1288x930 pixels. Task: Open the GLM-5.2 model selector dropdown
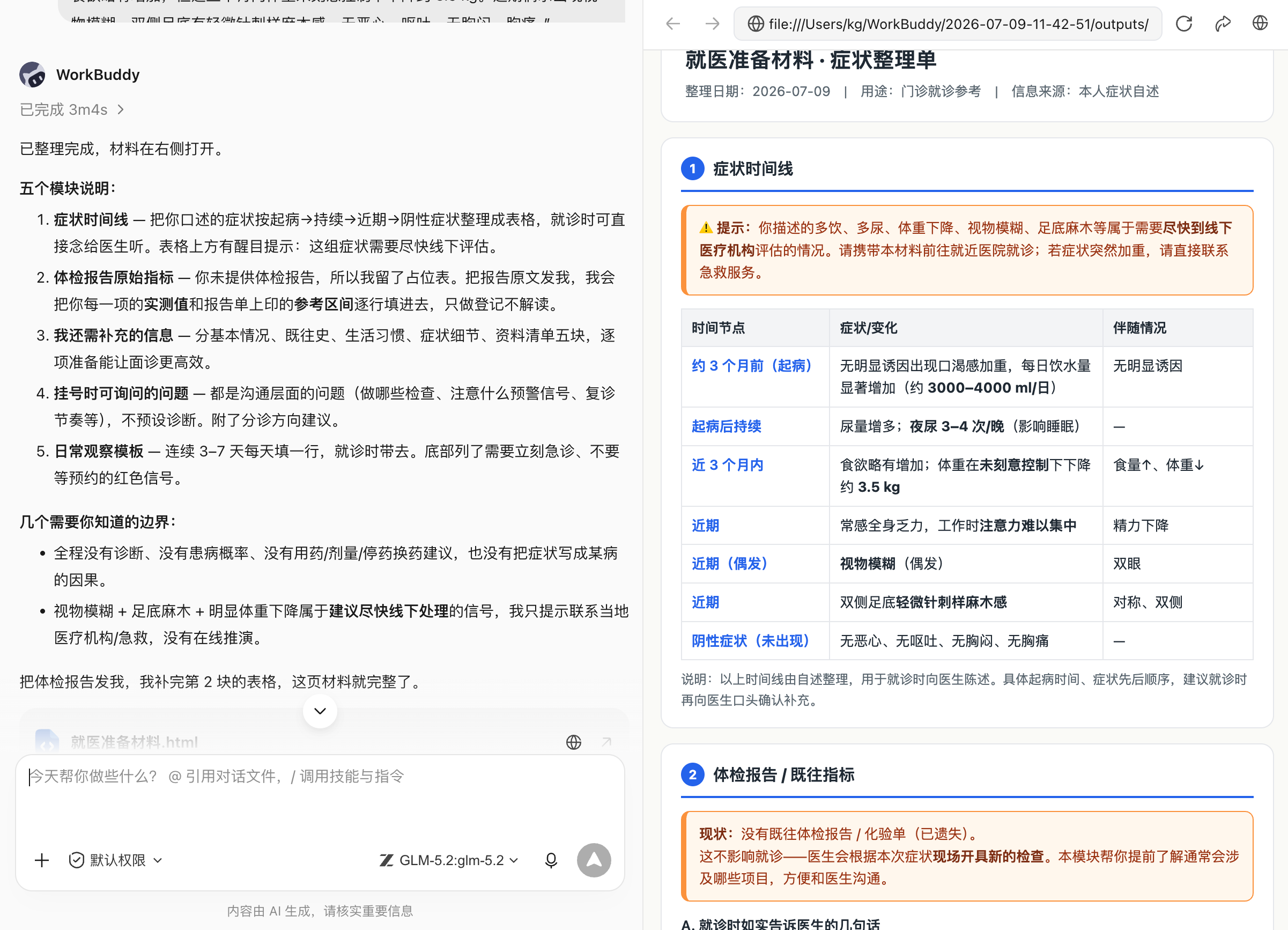point(449,860)
